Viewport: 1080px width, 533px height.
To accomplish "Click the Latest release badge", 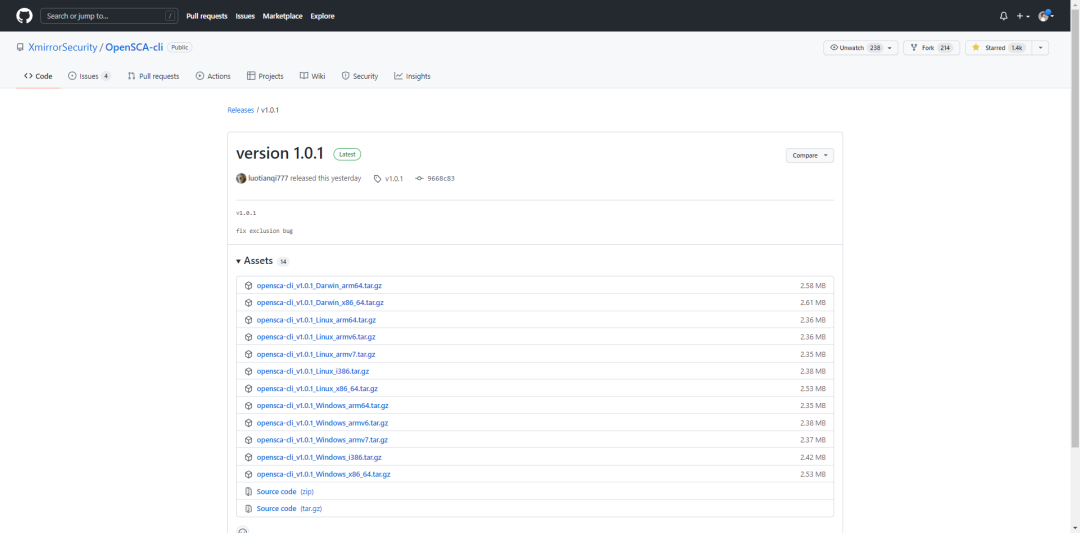I will (347, 154).
